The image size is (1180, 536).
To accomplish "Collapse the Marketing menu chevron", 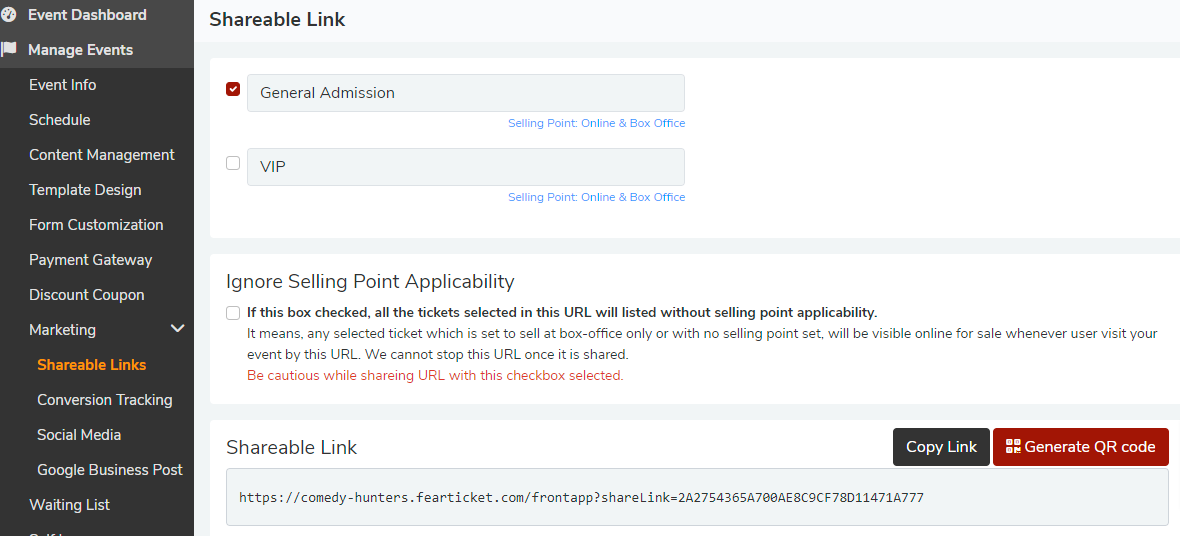I will (178, 329).
